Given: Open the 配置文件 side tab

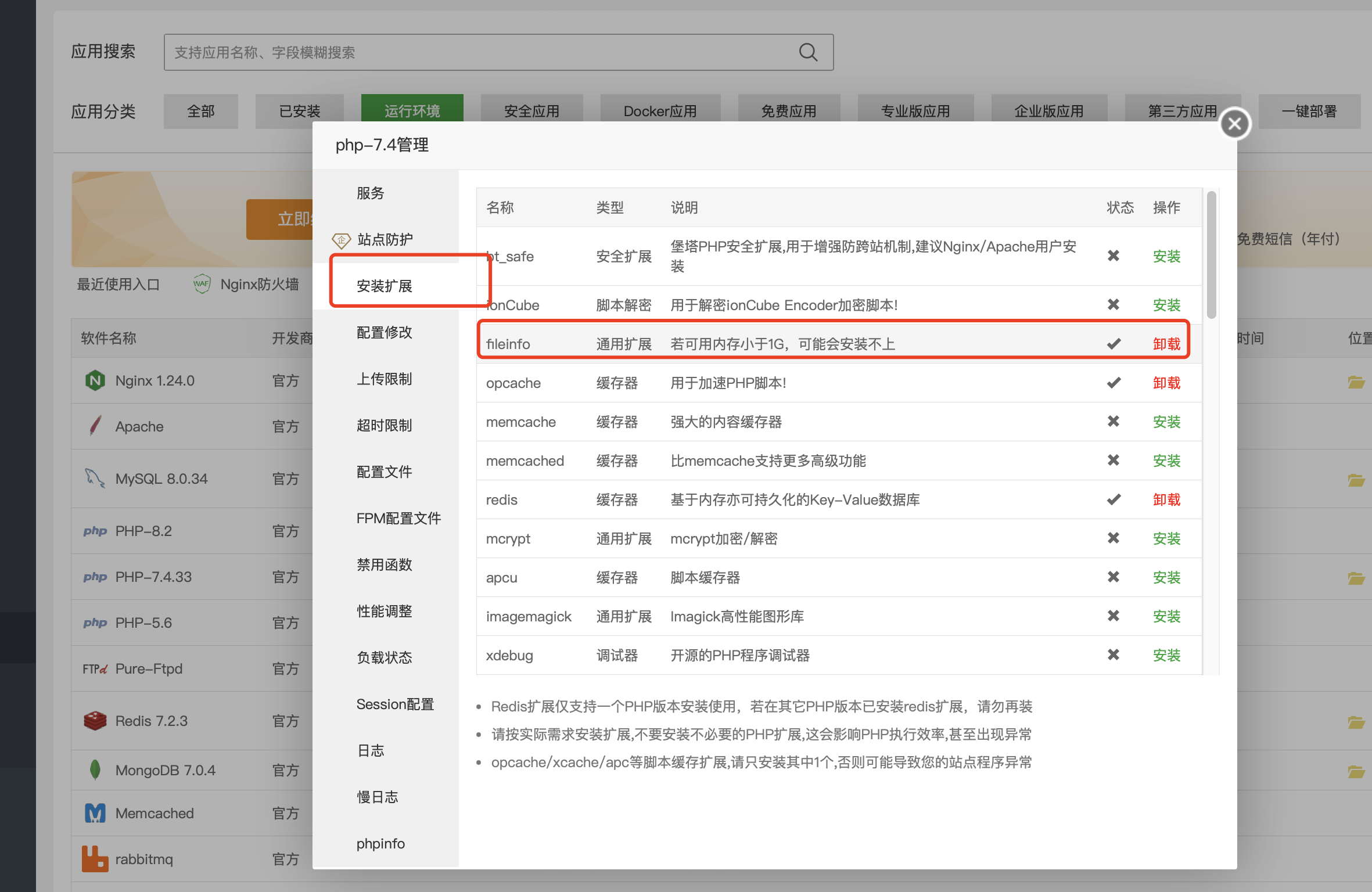Looking at the screenshot, I should click(386, 472).
